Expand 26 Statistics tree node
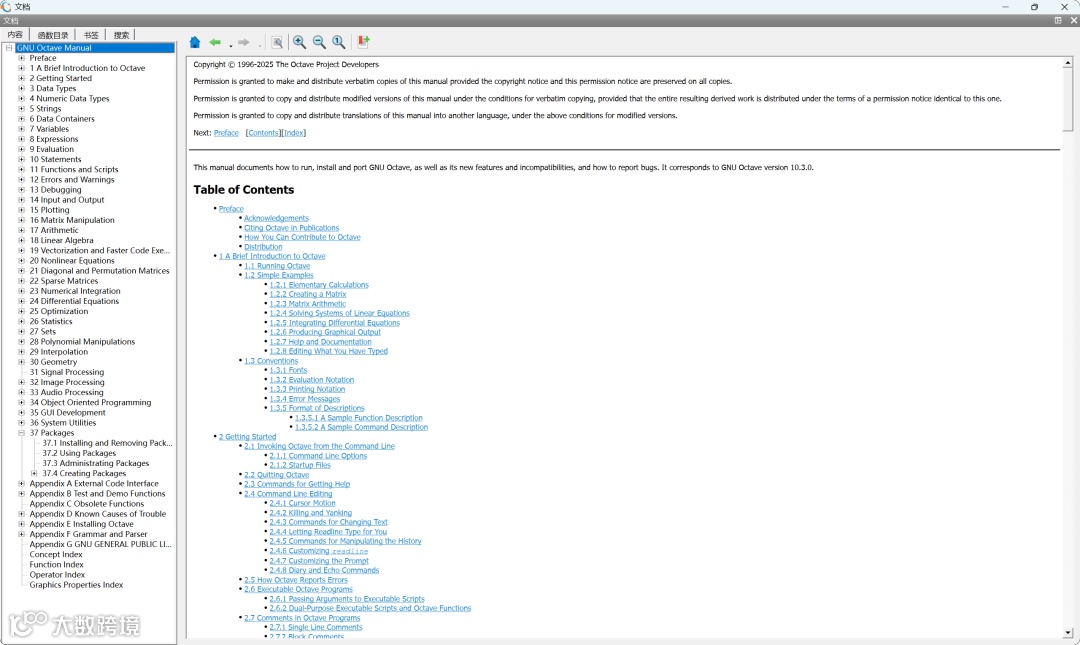 pos(21,322)
